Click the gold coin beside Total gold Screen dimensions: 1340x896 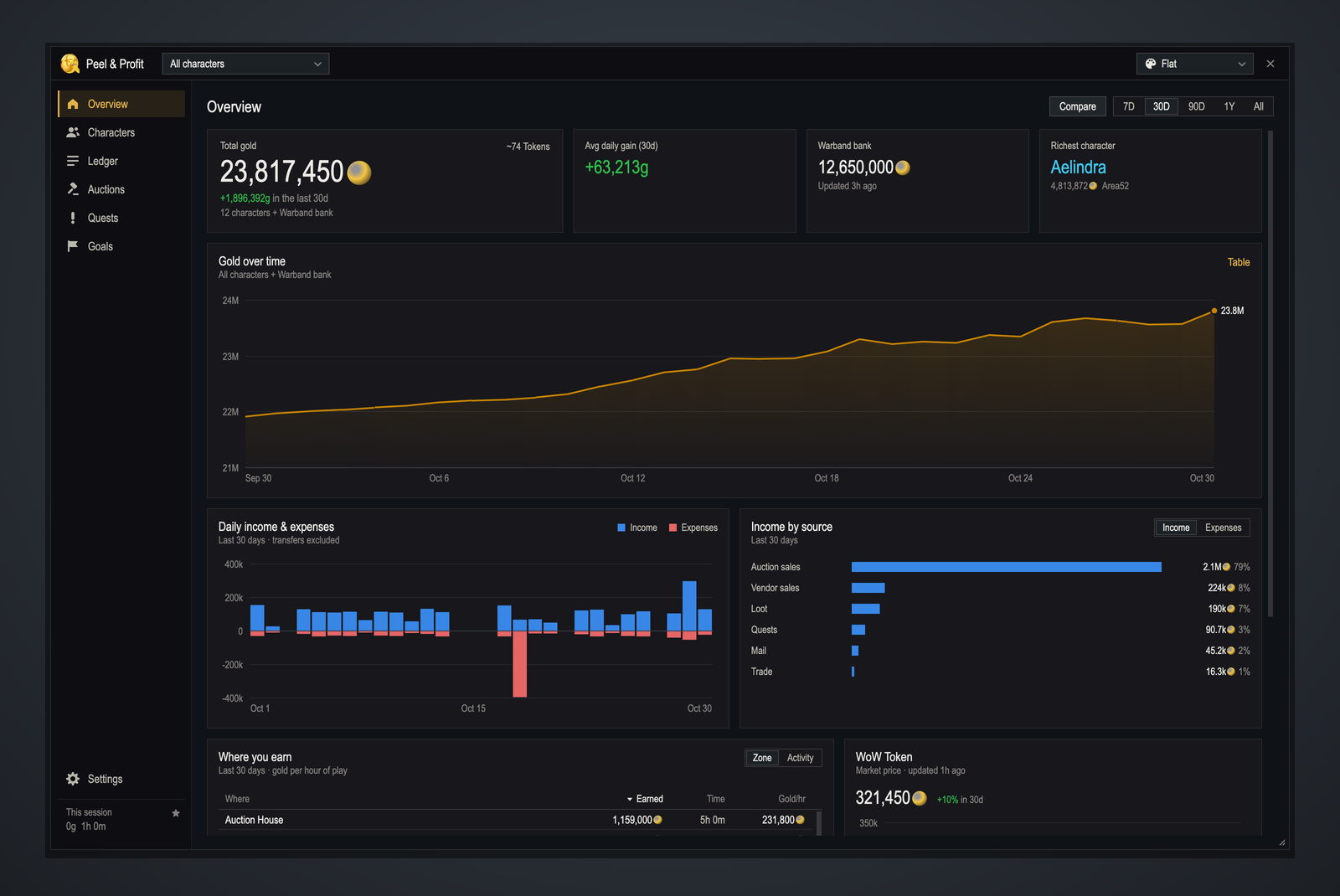359,173
